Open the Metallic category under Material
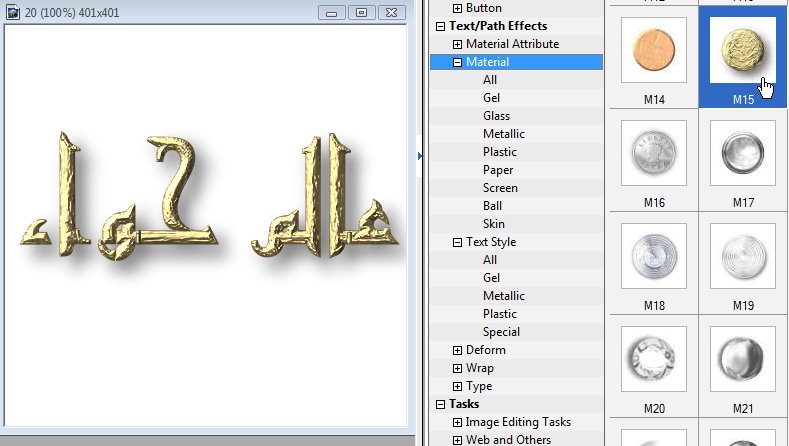 [x=503, y=134]
